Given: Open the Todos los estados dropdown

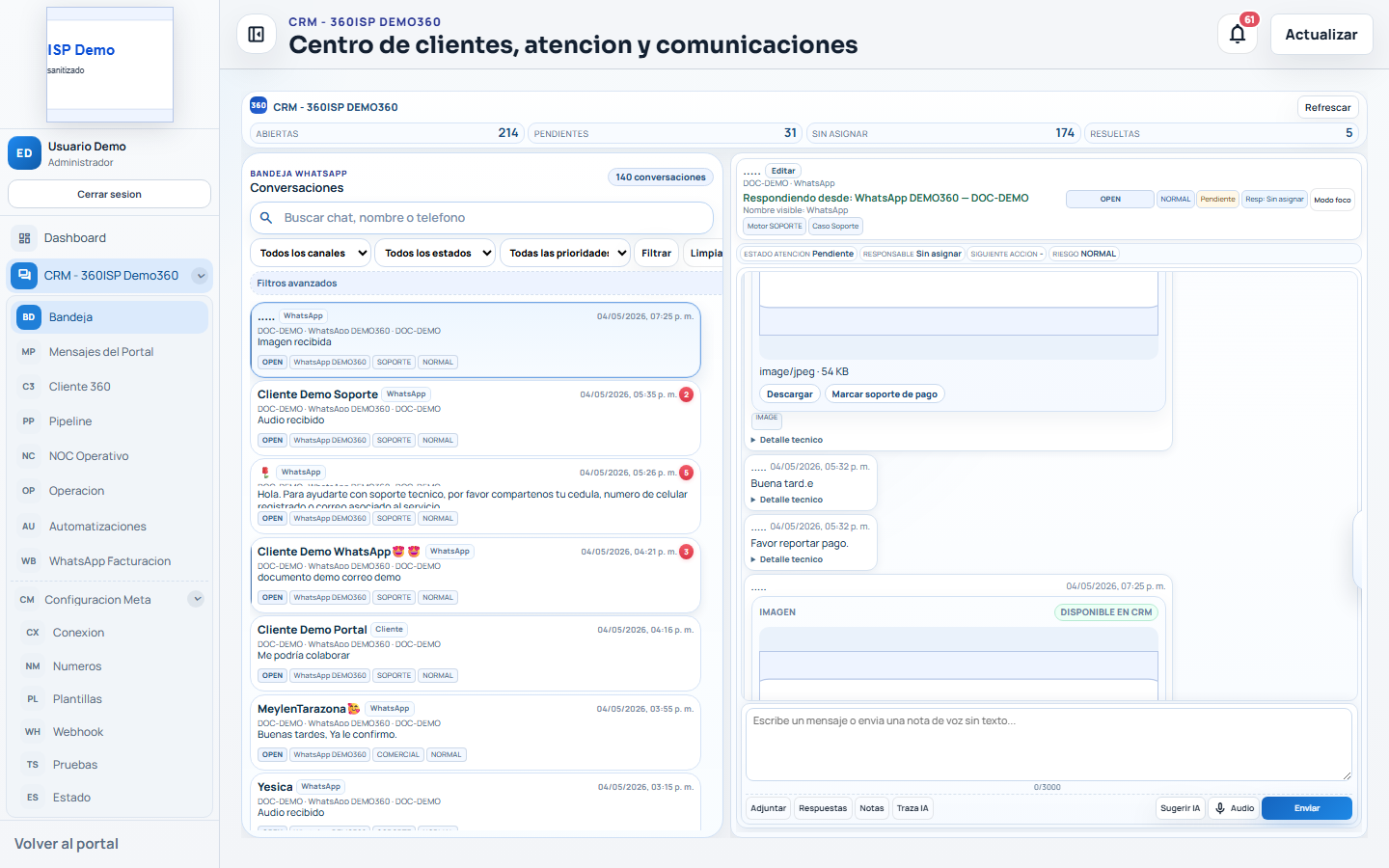Looking at the screenshot, I should click(x=436, y=253).
